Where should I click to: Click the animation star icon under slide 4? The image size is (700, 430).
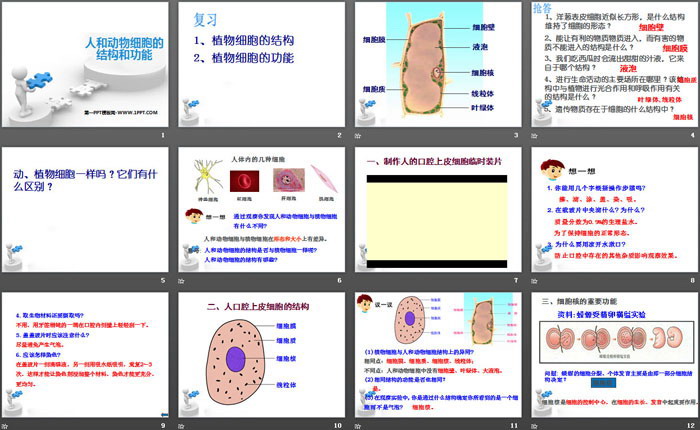click(x=534, y=135)
